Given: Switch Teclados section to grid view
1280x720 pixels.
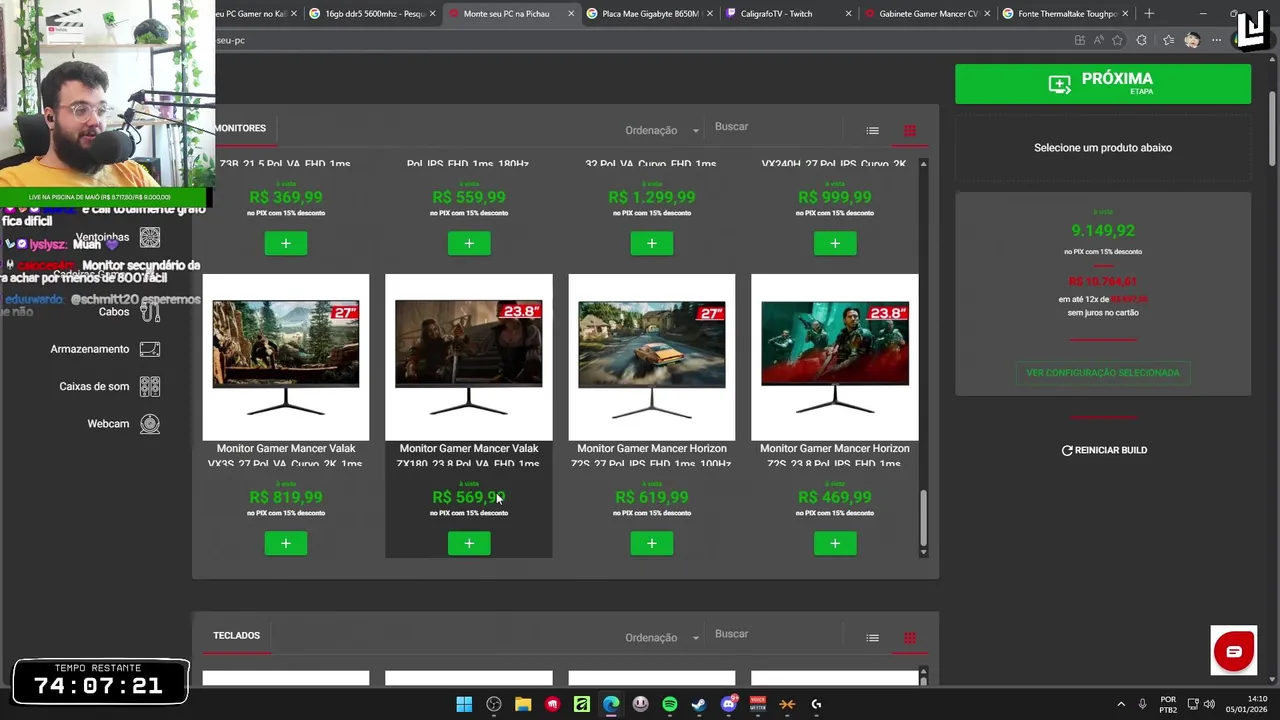Looking at the screenshot, I should pos(910,638).
